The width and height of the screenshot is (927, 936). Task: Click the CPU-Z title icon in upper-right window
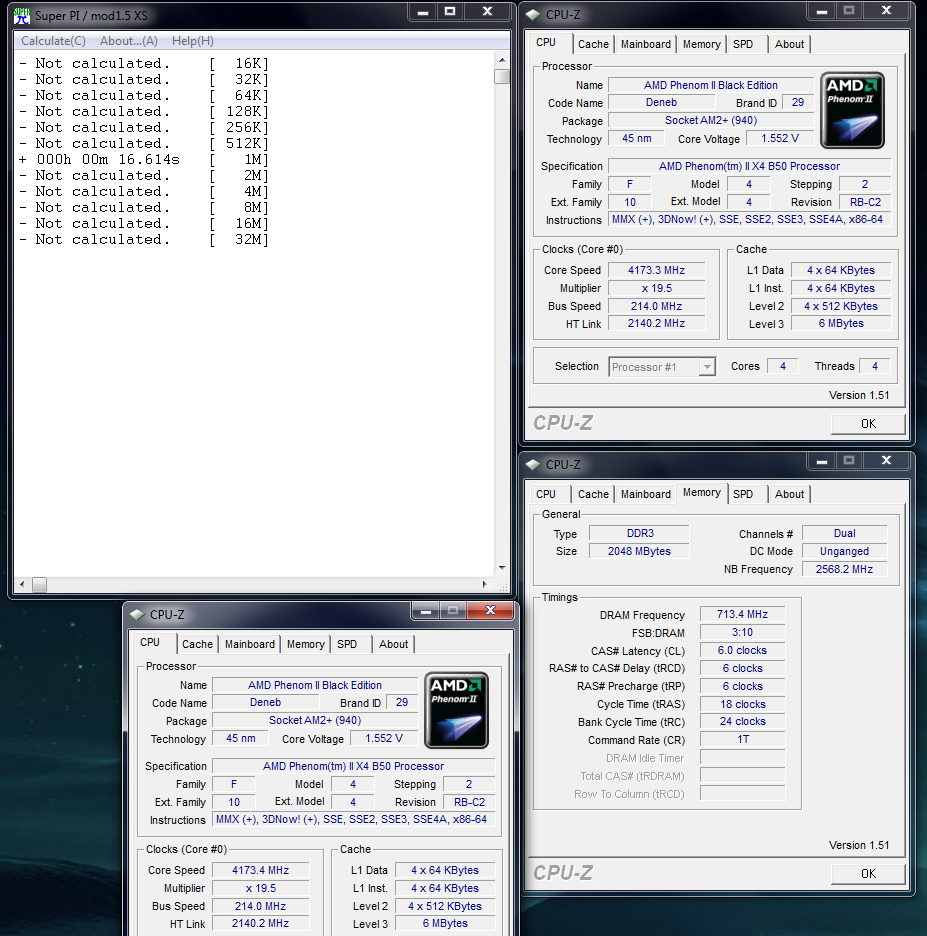tap(533, 15)
